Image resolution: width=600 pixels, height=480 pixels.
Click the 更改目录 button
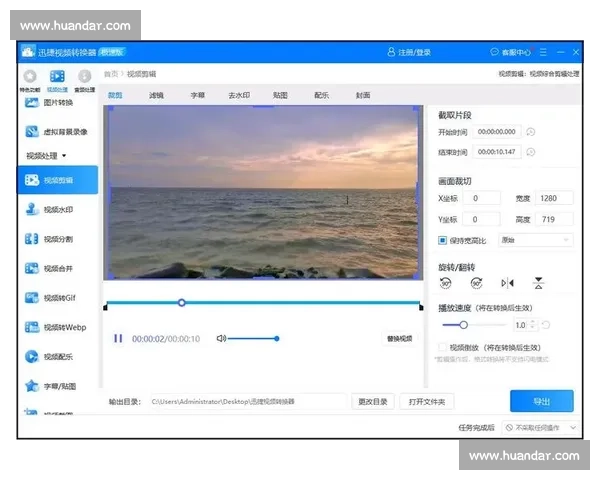[x=373, y=402]
